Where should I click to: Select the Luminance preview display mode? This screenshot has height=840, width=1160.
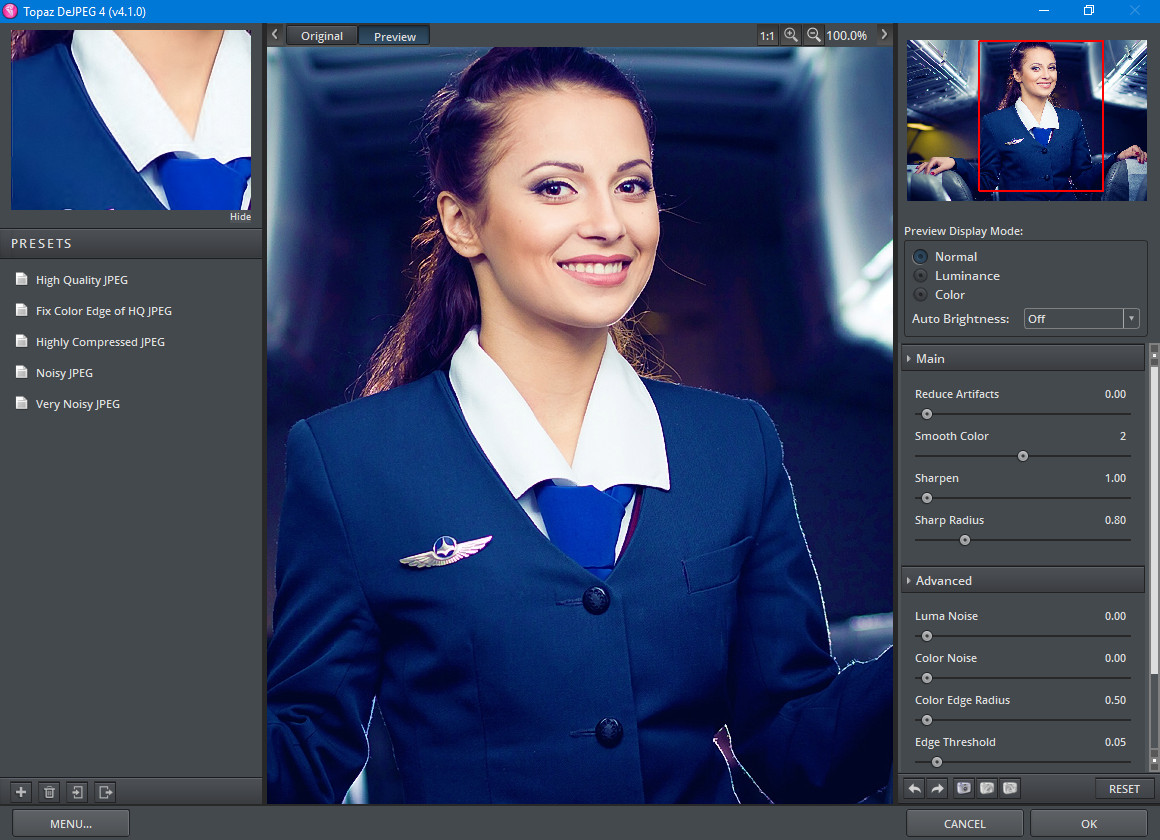tap(920, 276)
